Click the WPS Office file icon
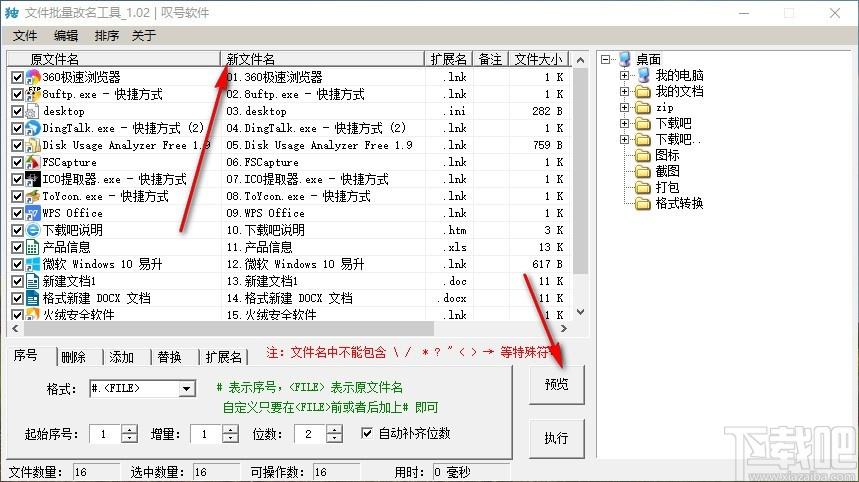The image size is (859, 482). coord(33,213)
